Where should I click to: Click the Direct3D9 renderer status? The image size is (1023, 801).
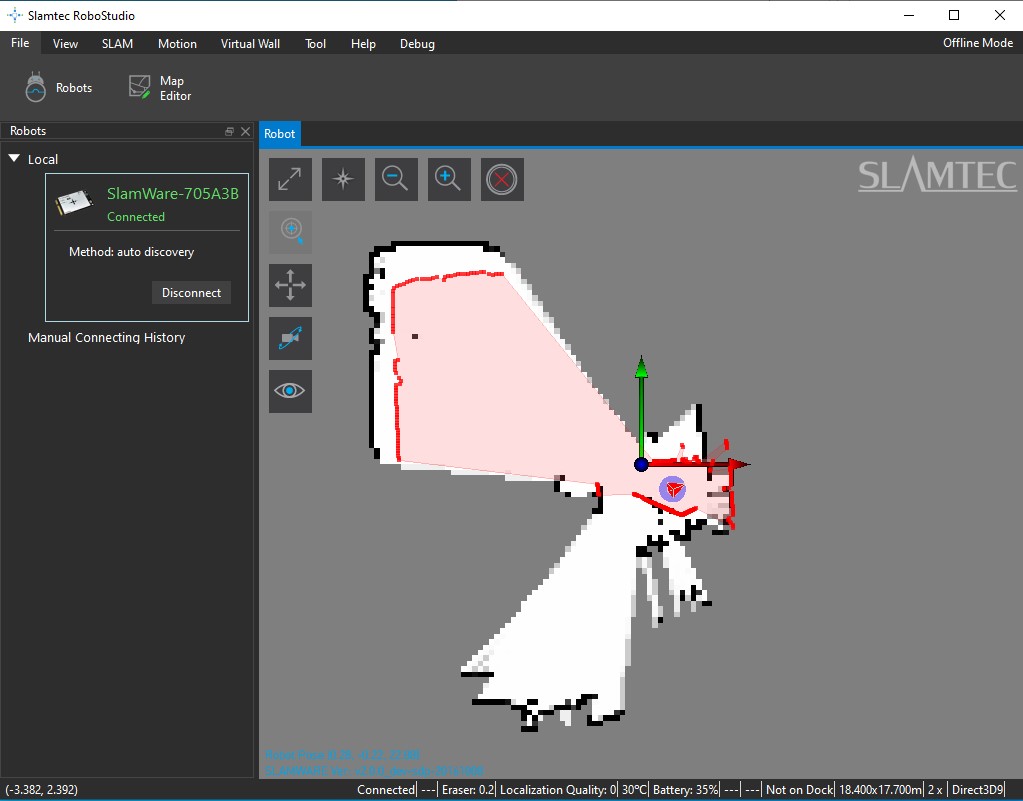tap(977, 789)
